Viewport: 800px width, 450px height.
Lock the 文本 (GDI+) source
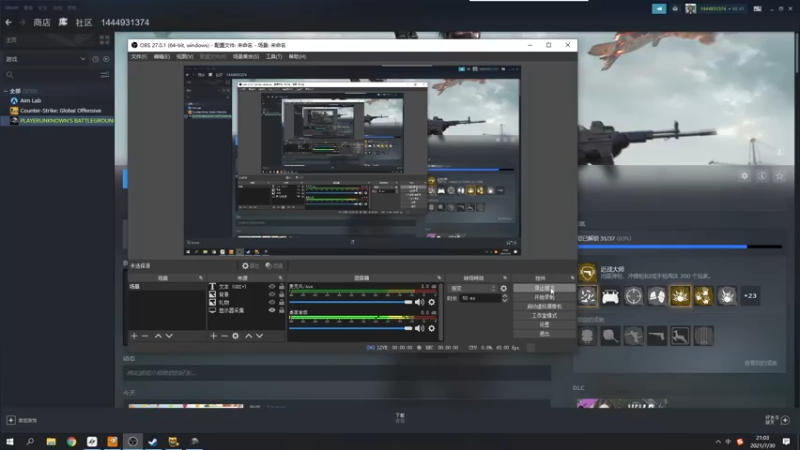281,287
